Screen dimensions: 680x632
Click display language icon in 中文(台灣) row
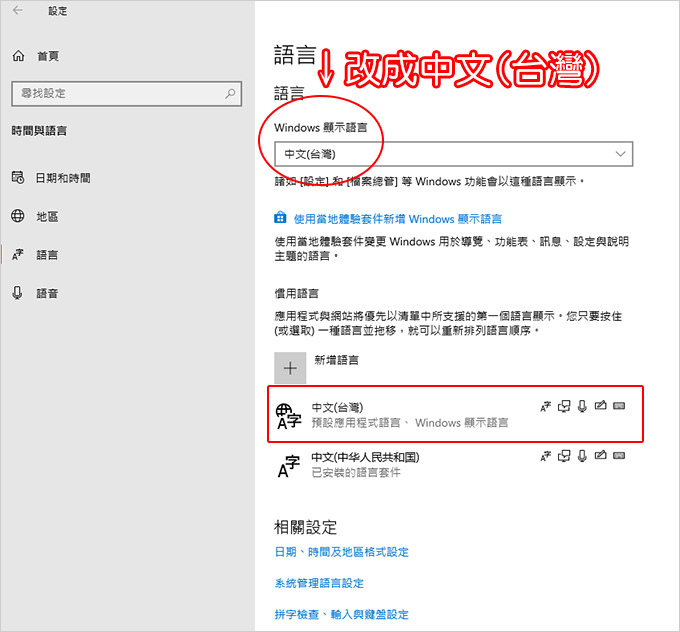tap(546, 406)
